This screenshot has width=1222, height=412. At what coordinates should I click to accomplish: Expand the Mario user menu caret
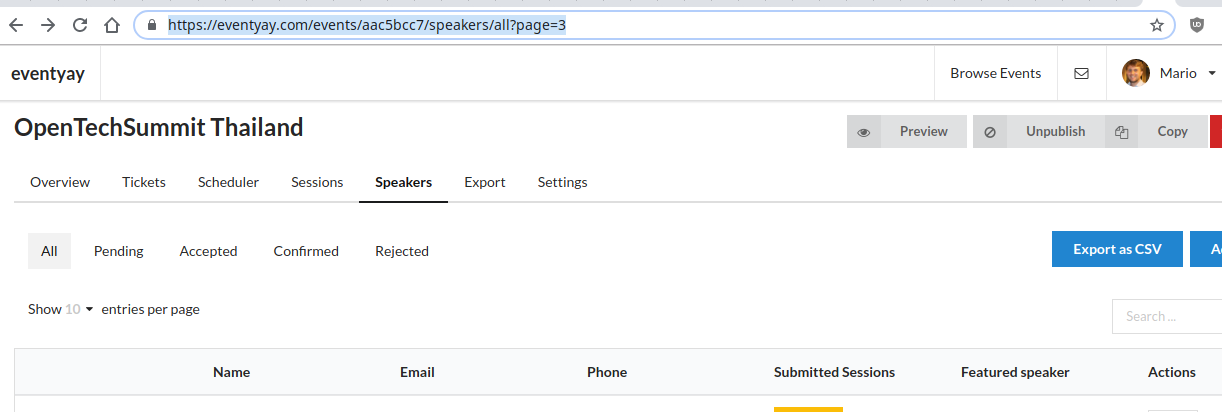click(x=1211, y=73)
